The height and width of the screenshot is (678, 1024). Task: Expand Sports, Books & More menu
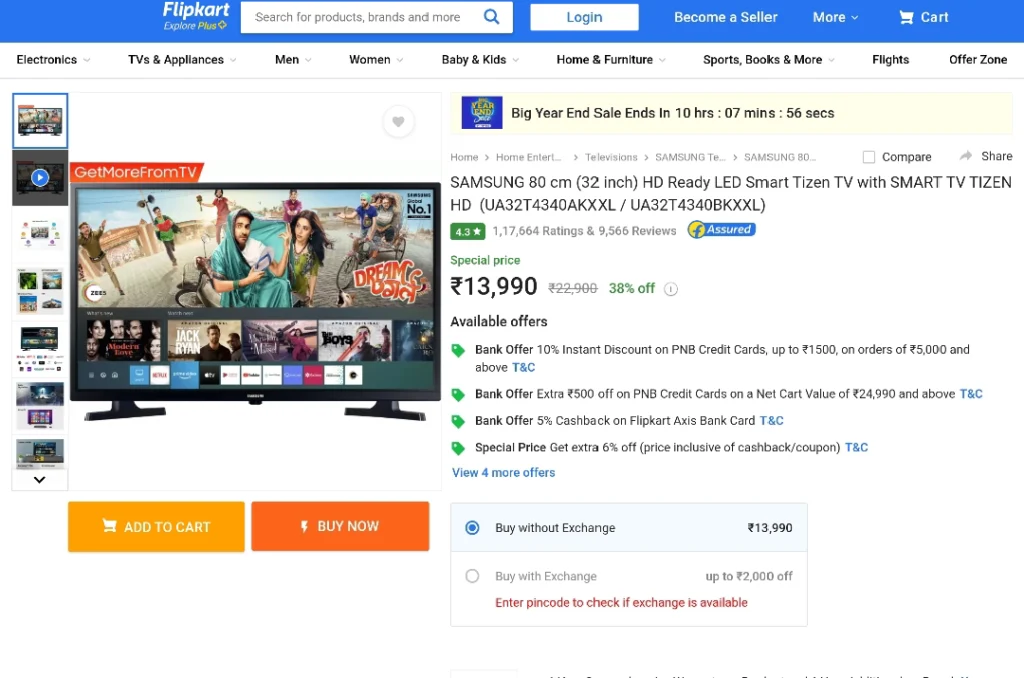click(769, 59)
